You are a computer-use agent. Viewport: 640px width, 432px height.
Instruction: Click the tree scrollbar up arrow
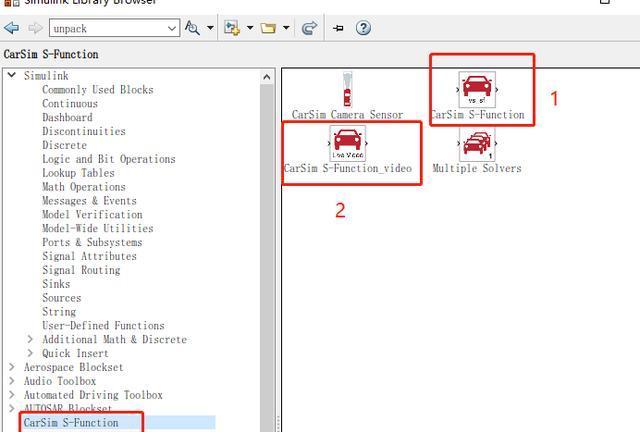point(267,77)
